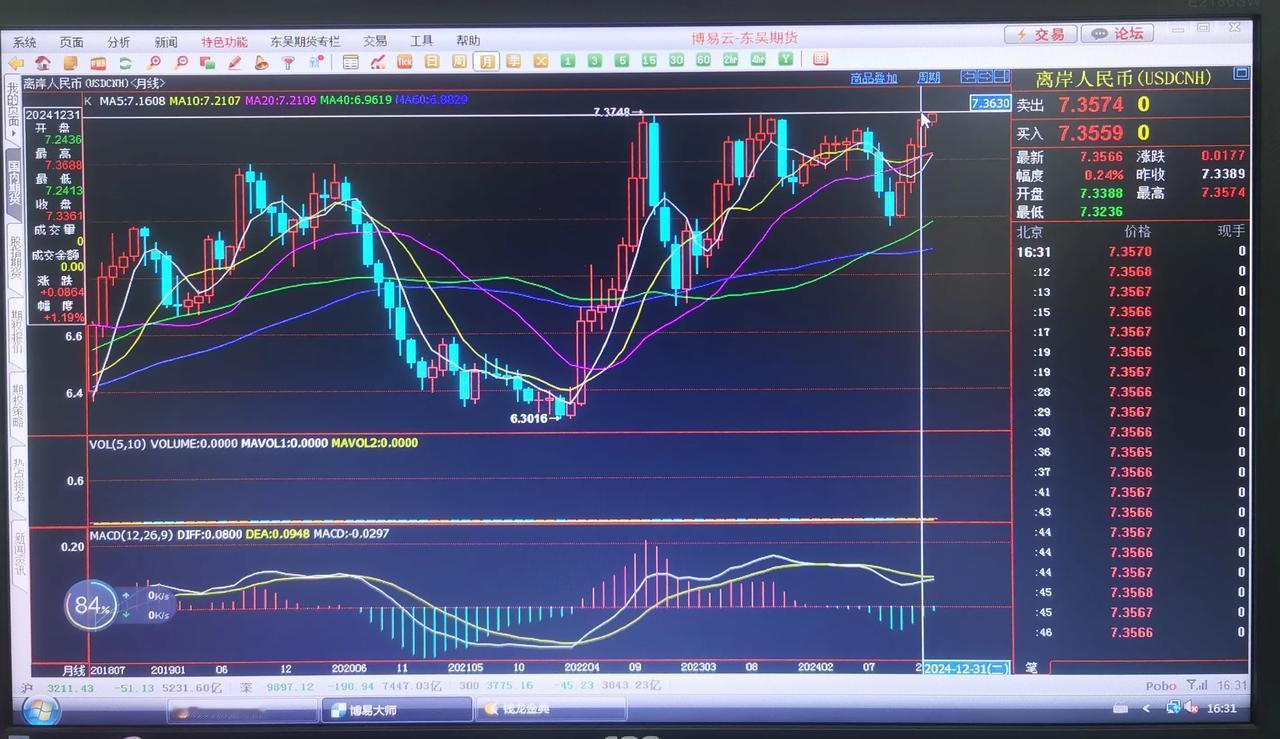This screenshot has width=1280, height=739.
Task: Open the Windows Start button
Action: [41, 711]
